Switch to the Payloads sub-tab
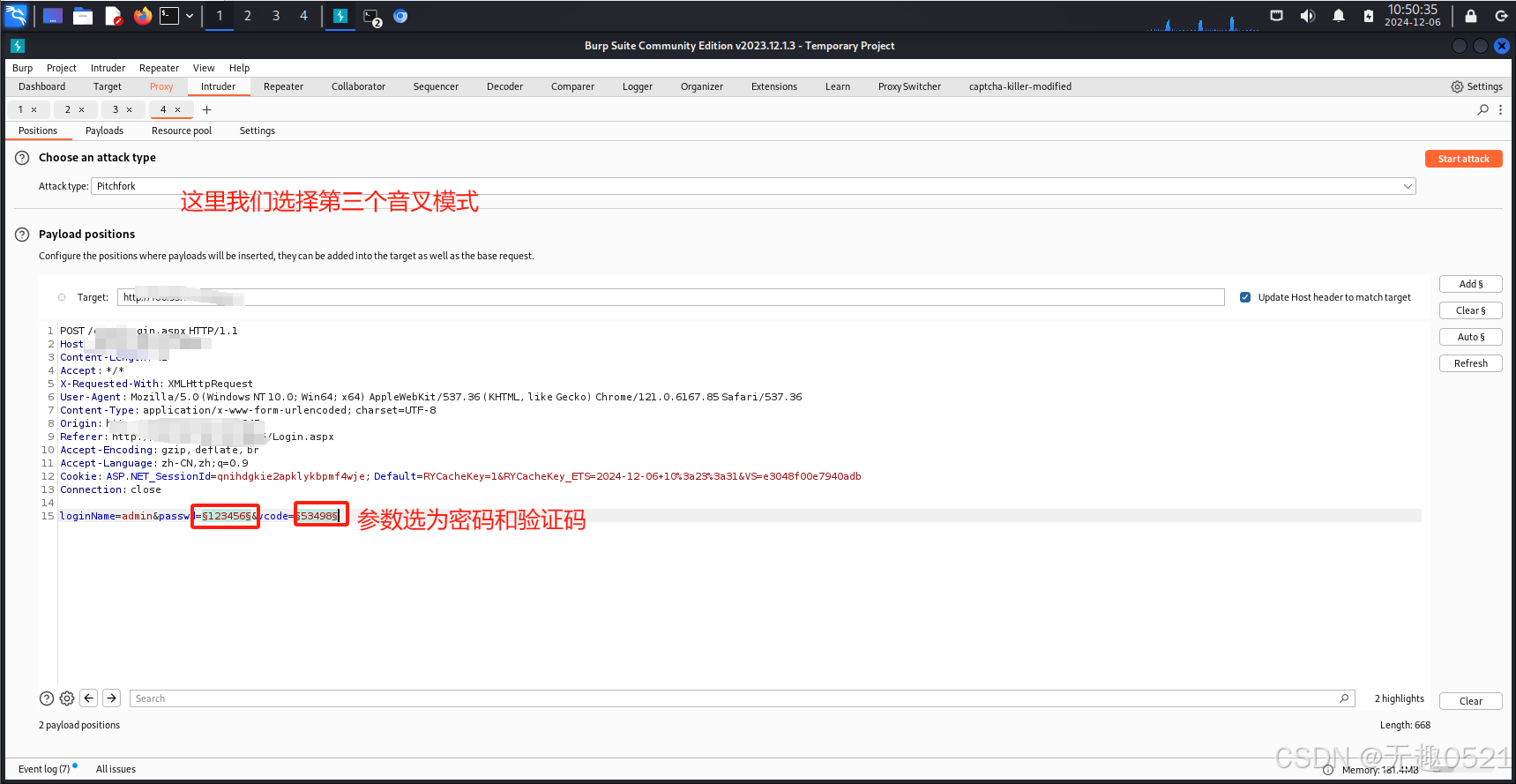Viewport: 1516px width, 784px height. point(104,131)
